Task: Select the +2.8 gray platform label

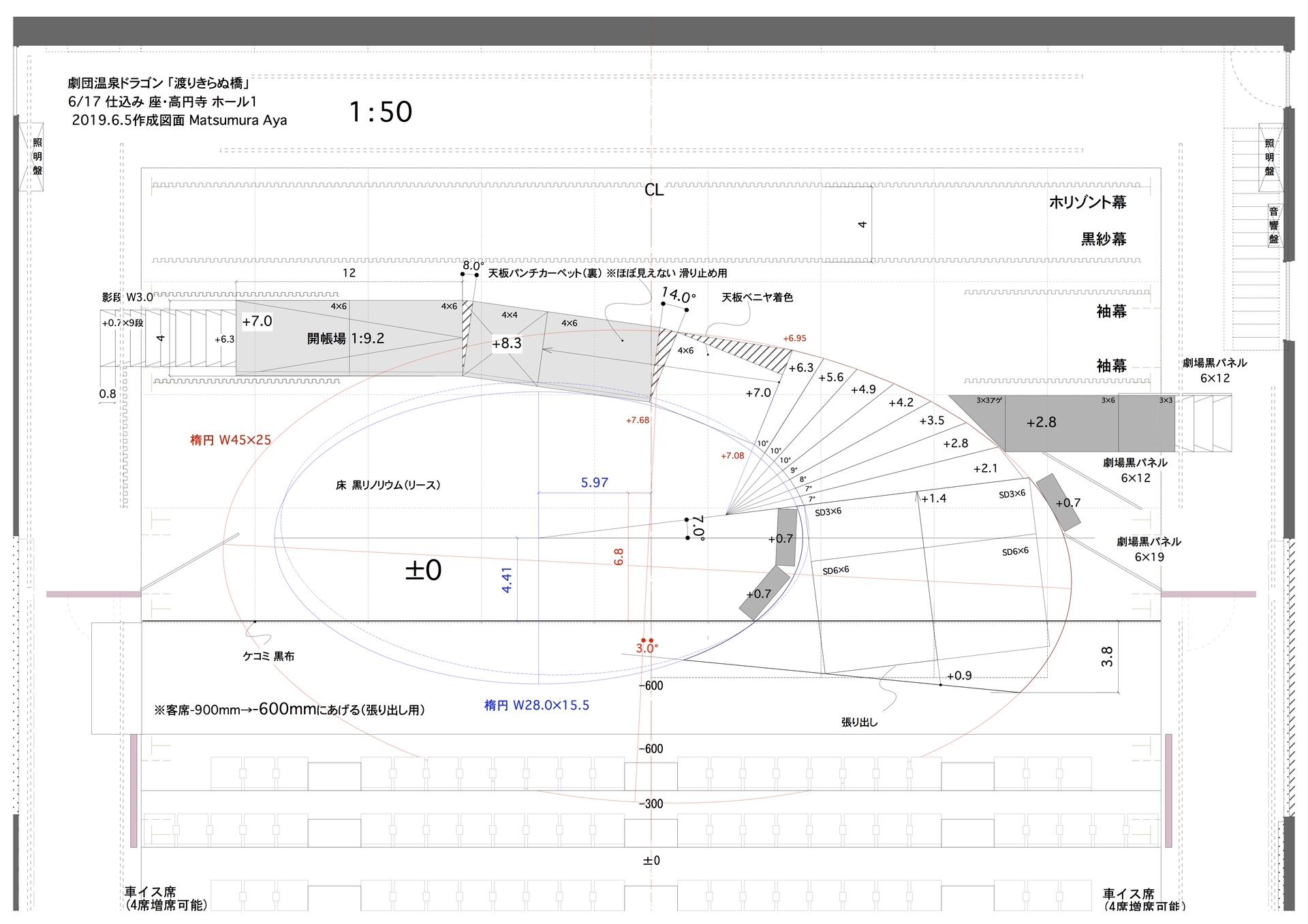Action: (x=1041, y=423)
